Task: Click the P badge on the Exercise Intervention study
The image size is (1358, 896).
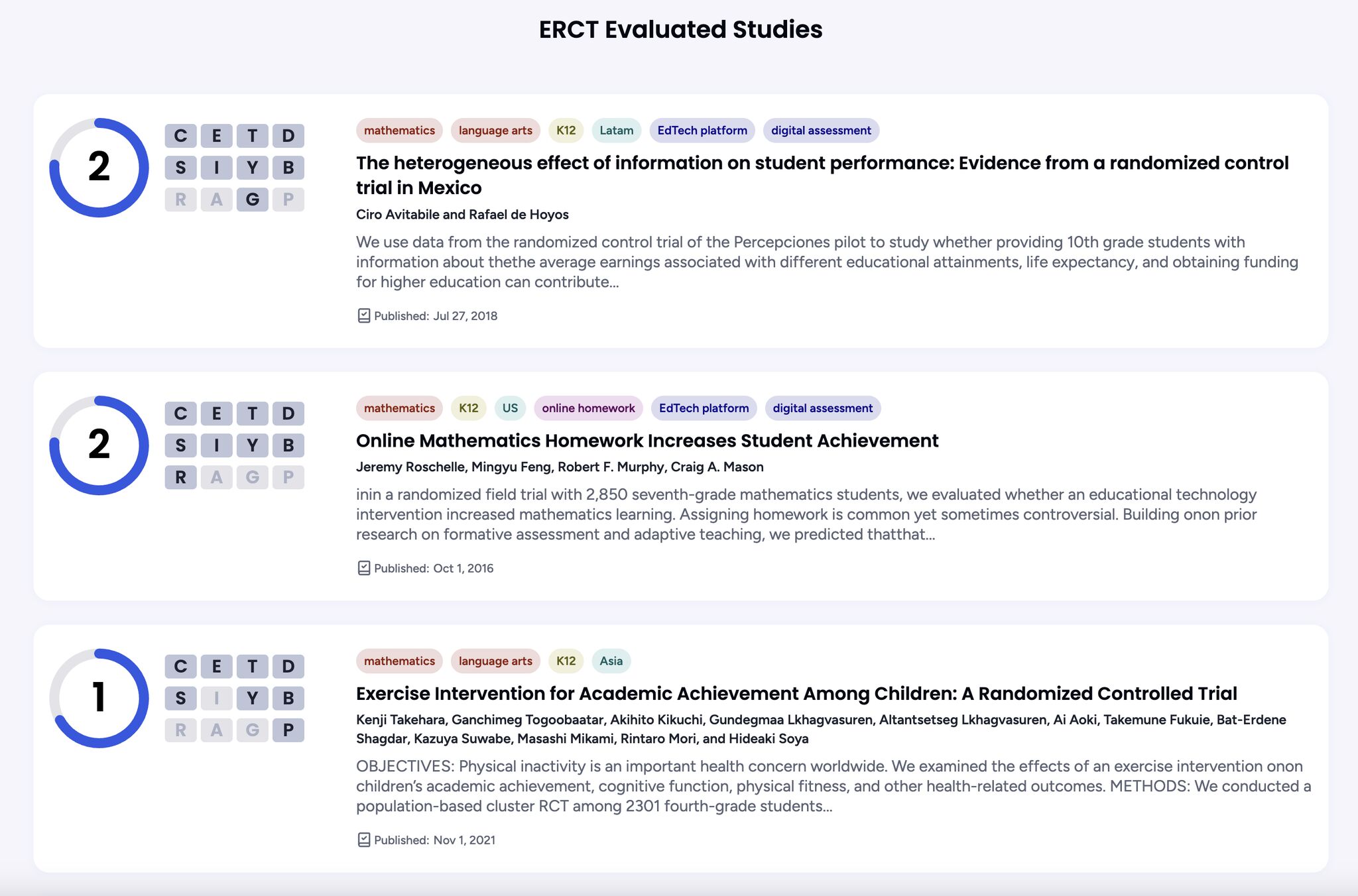Action: point(288,730)
